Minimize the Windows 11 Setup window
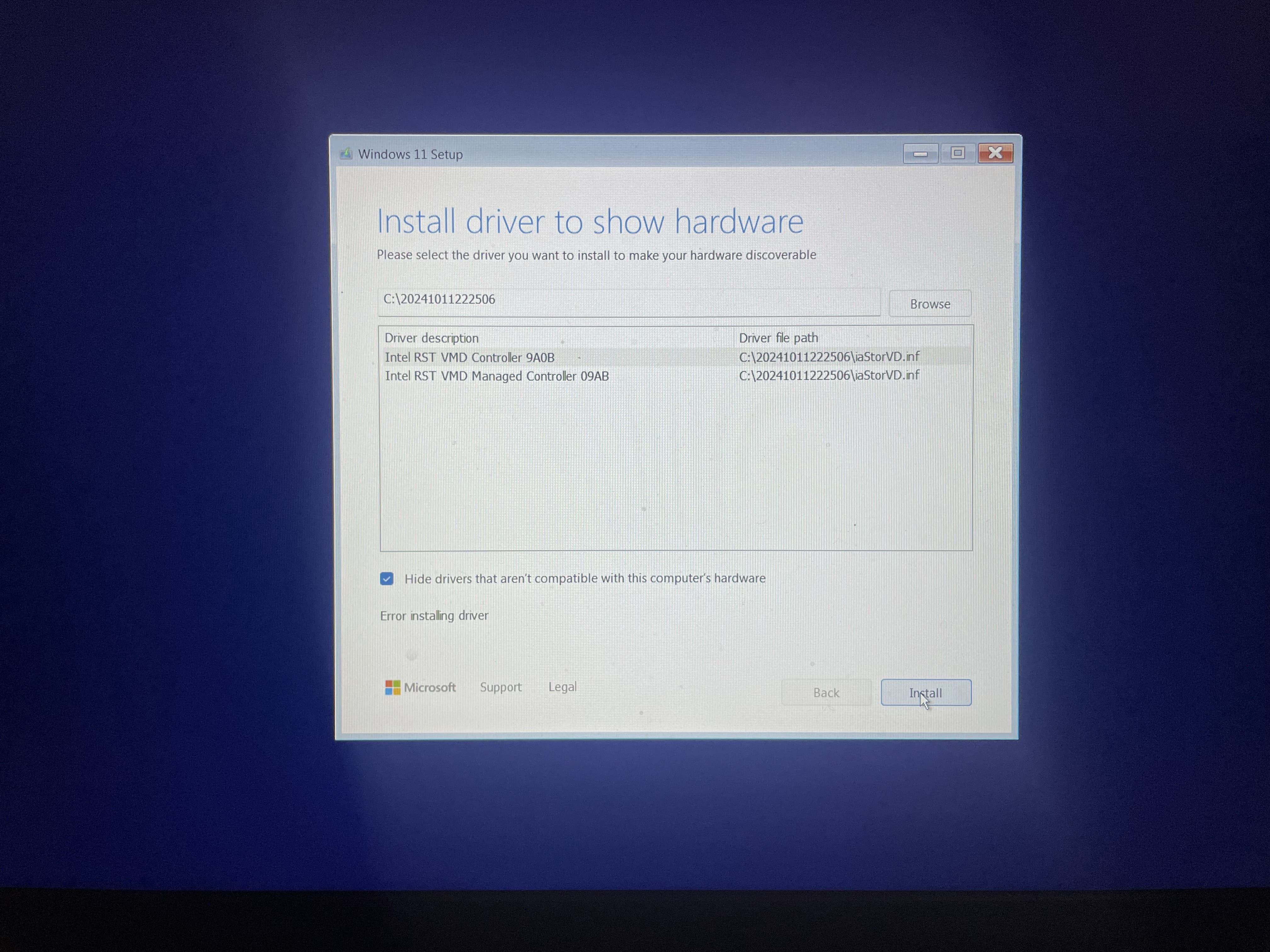1270x952 pixels. (920, 153)
